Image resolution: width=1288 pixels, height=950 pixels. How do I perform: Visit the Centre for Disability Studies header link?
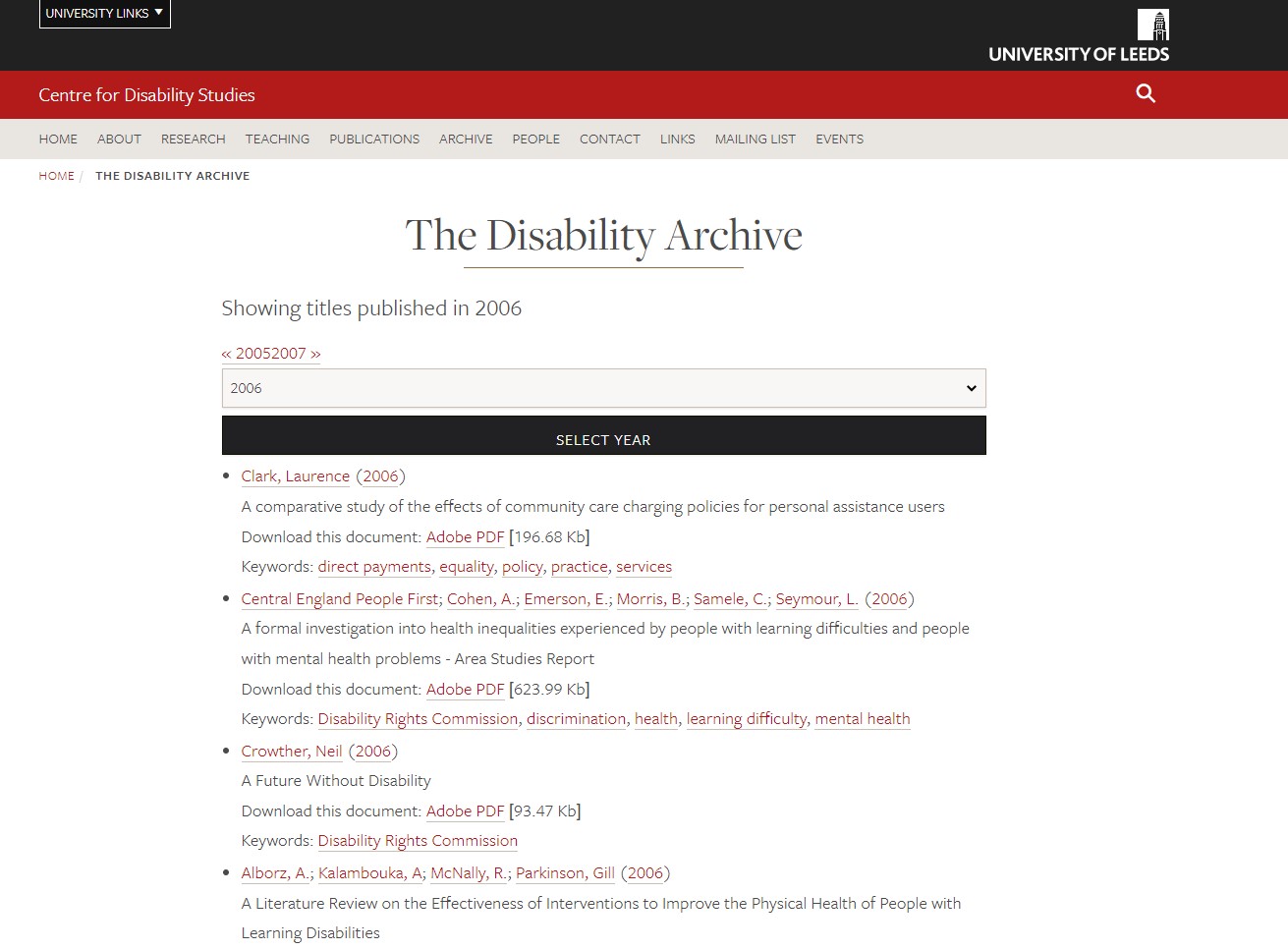145,94
